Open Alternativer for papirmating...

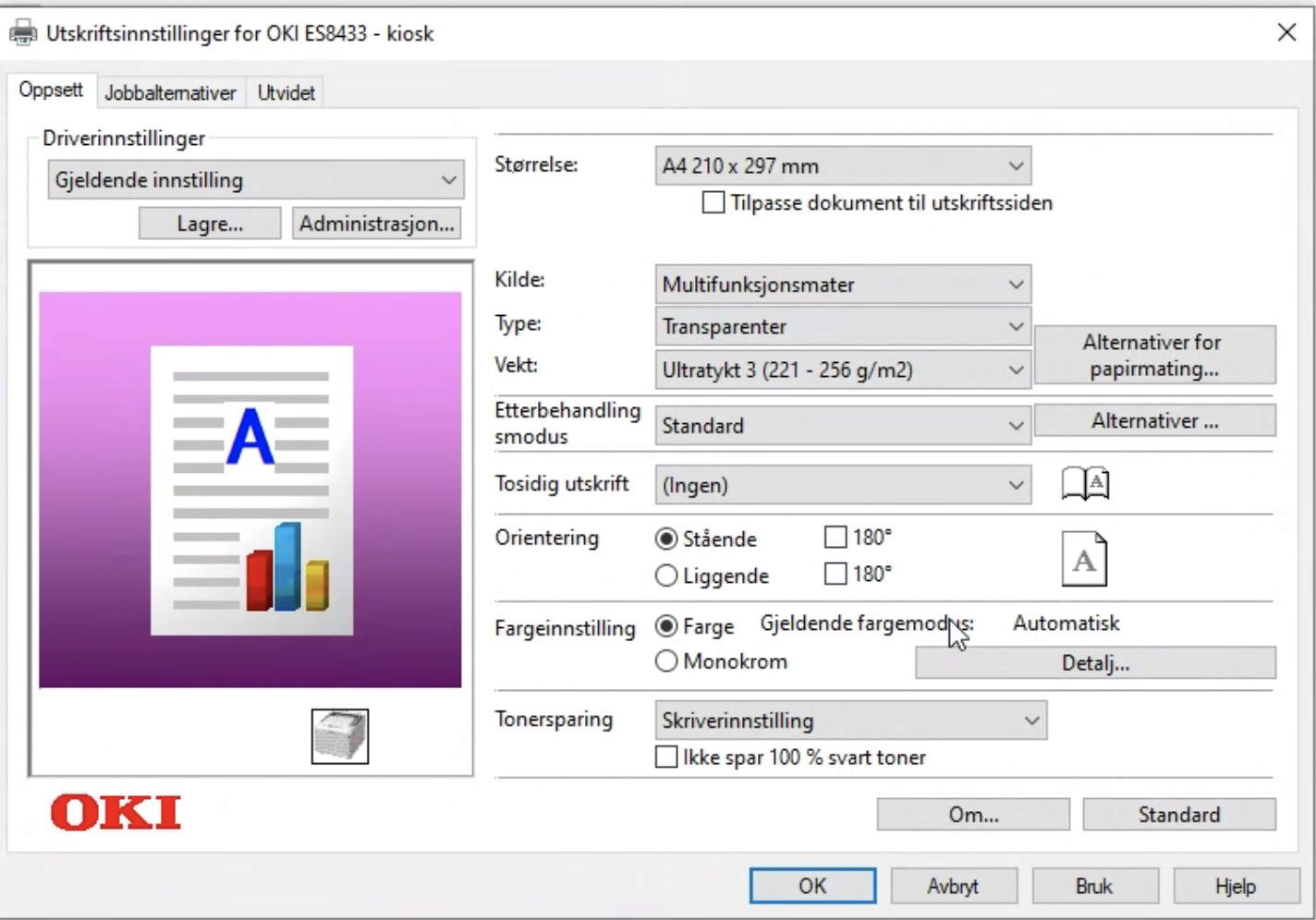click(1154, 355)
